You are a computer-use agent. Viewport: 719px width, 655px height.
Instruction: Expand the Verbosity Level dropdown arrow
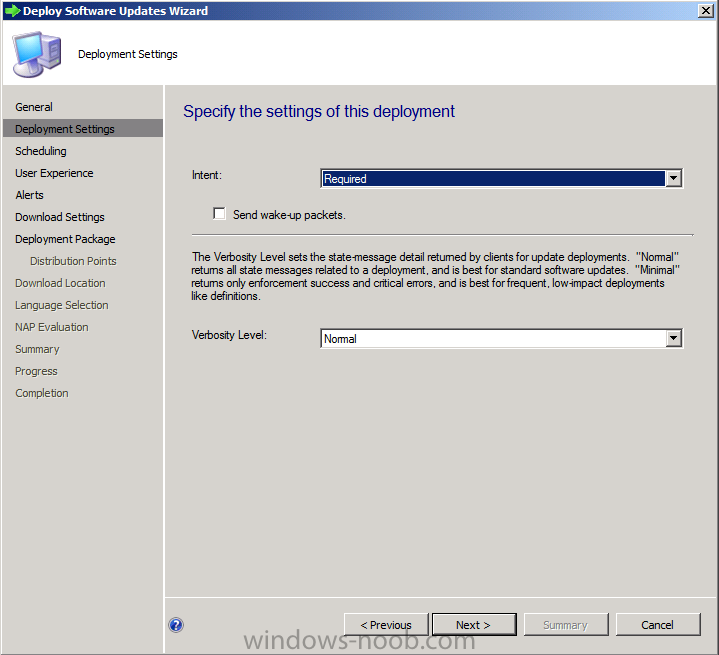pos(673,339)
